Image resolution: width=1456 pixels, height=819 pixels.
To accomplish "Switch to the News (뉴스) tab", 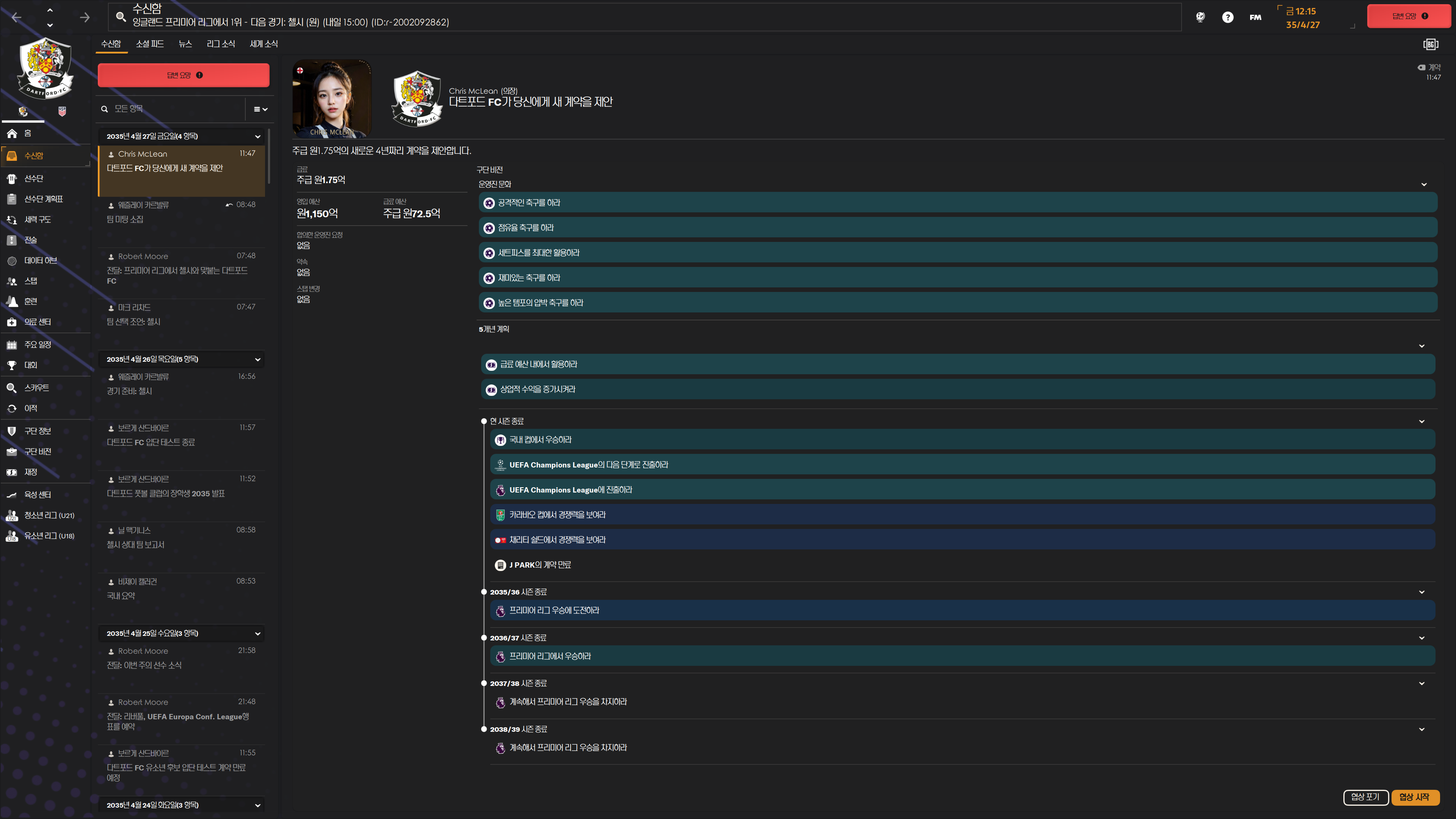I will [x=185, y=44].
